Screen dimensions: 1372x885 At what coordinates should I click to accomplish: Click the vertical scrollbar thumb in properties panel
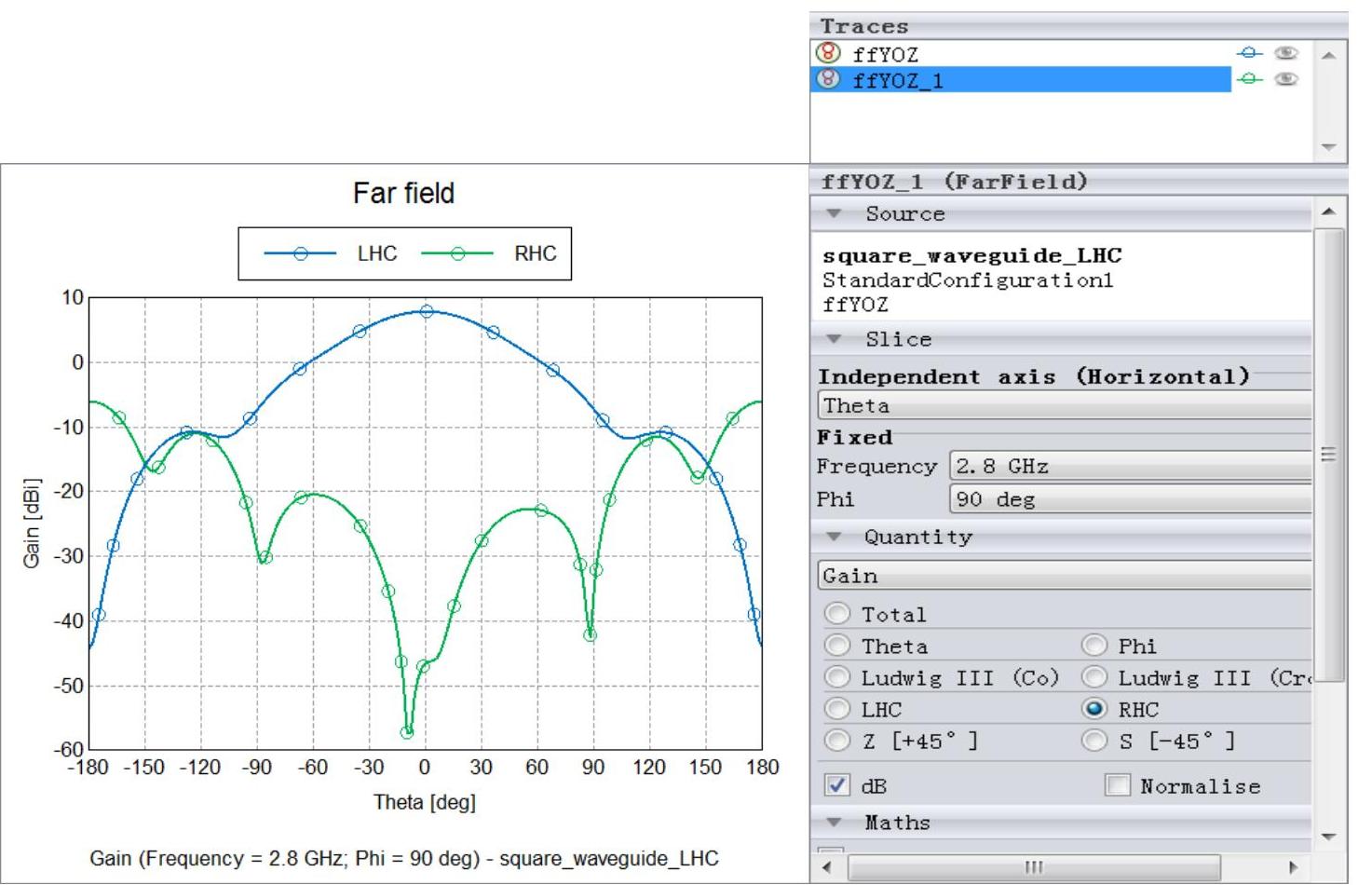click(1329, 455)
